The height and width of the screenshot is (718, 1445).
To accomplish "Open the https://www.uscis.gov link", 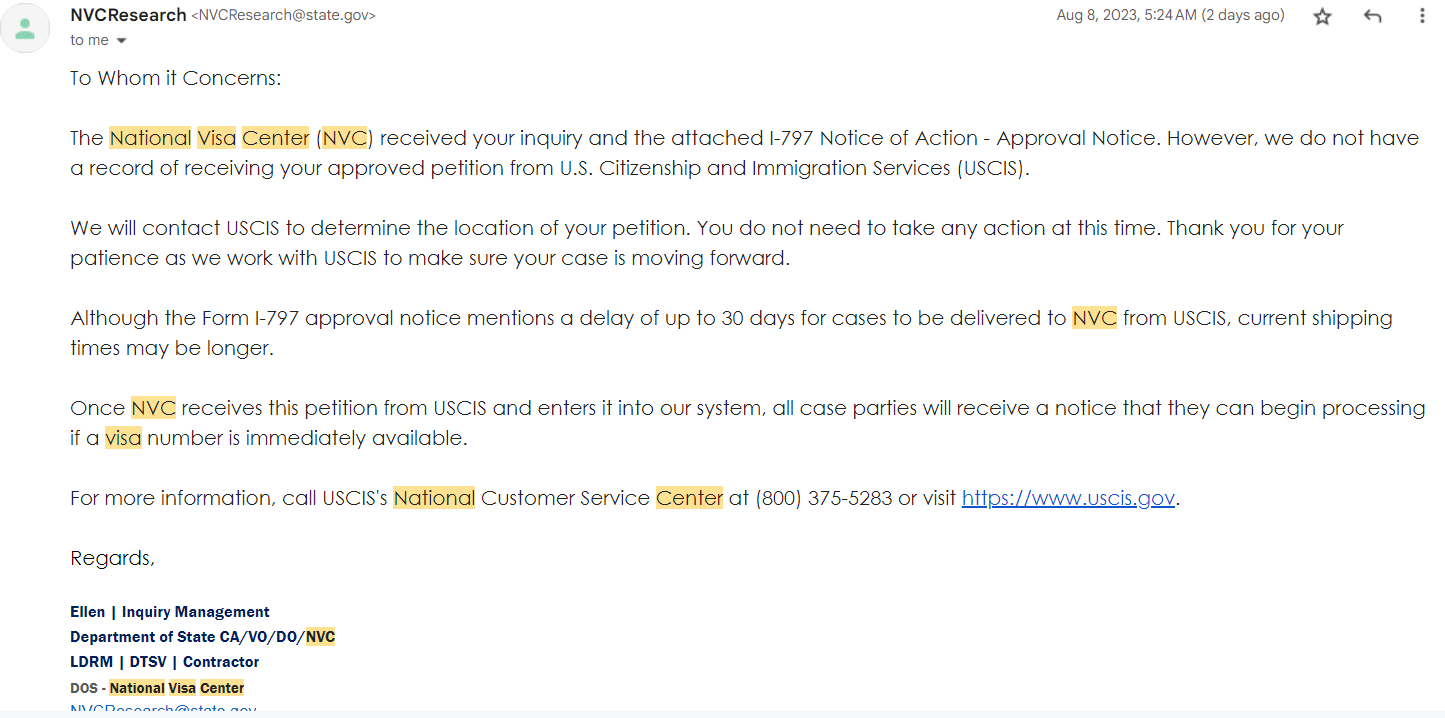I will point(1068,498).
